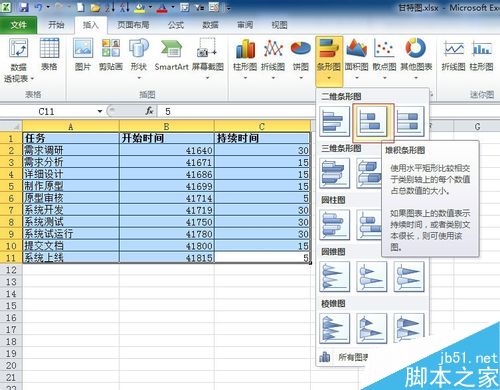Switch to the View (视图) tab
The height and width of the screenshot is (390, 500).
click(x=279, y=25)
